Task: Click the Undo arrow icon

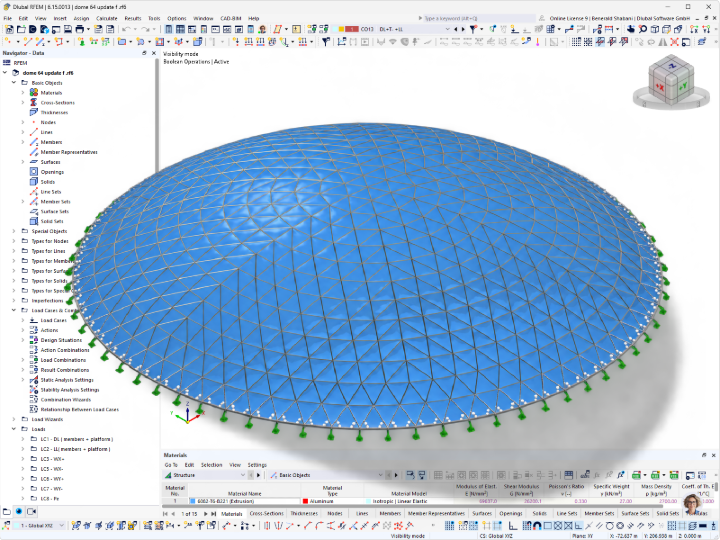Action: pyautogui.click(x=125, y=29)
